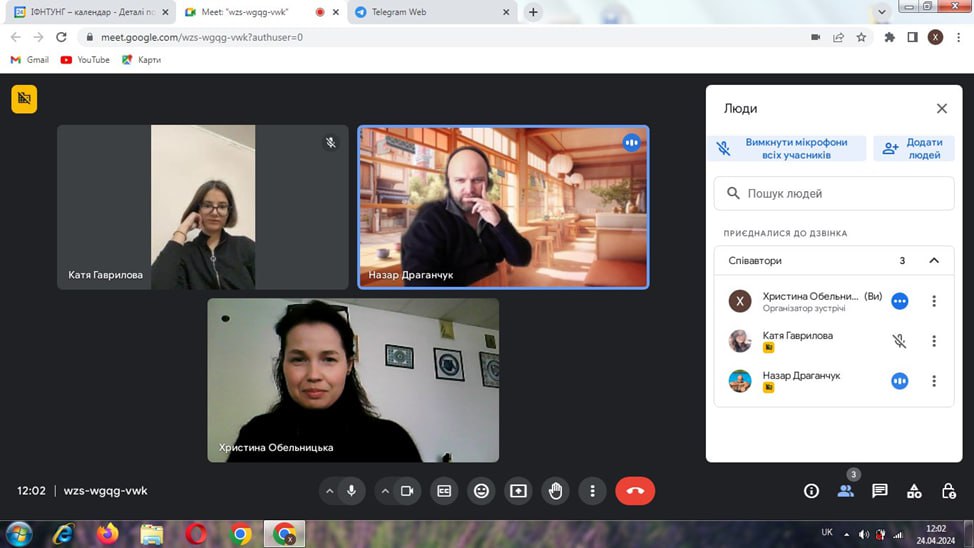Open the meeting details info icon
Viewport: 974px width, 548px height.
coord(811,491)
